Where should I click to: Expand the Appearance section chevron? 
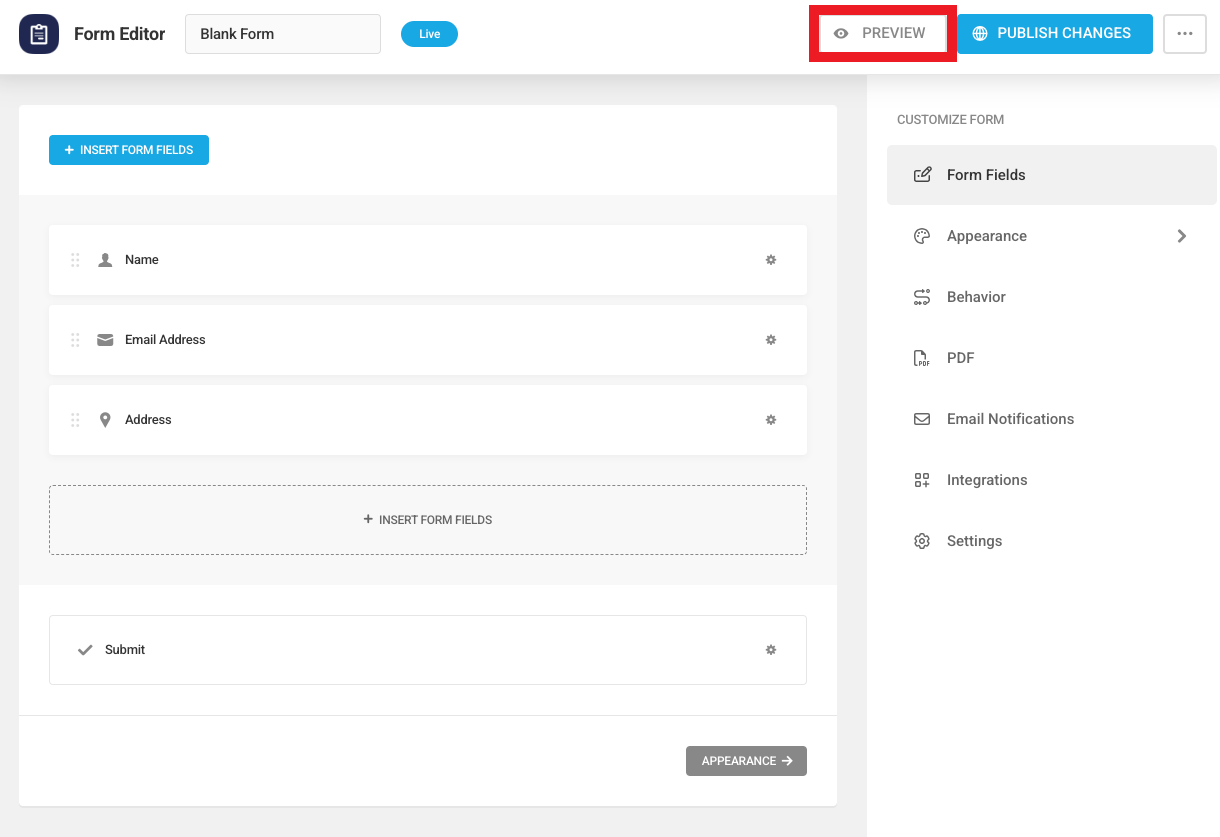click(1181, 235)
